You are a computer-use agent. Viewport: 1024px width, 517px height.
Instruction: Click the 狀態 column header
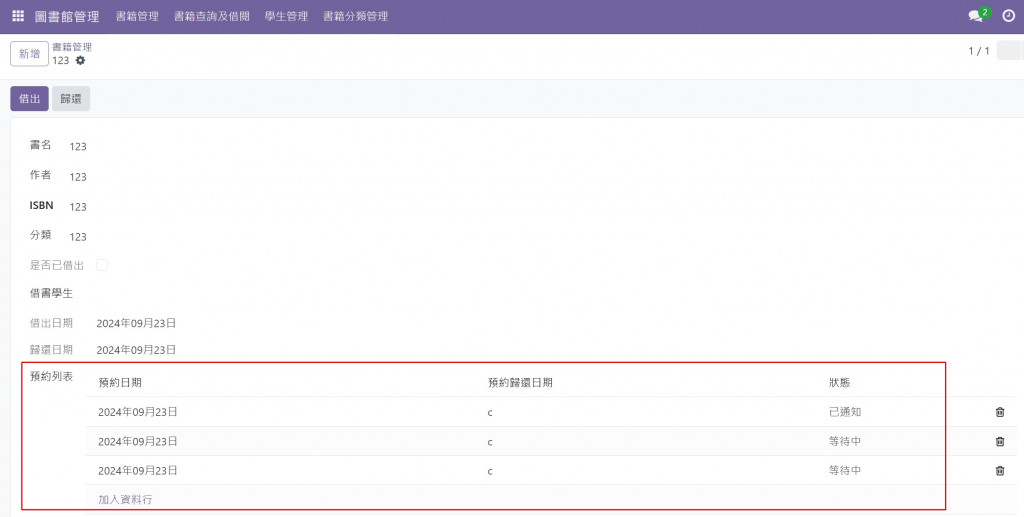(839, 383)
